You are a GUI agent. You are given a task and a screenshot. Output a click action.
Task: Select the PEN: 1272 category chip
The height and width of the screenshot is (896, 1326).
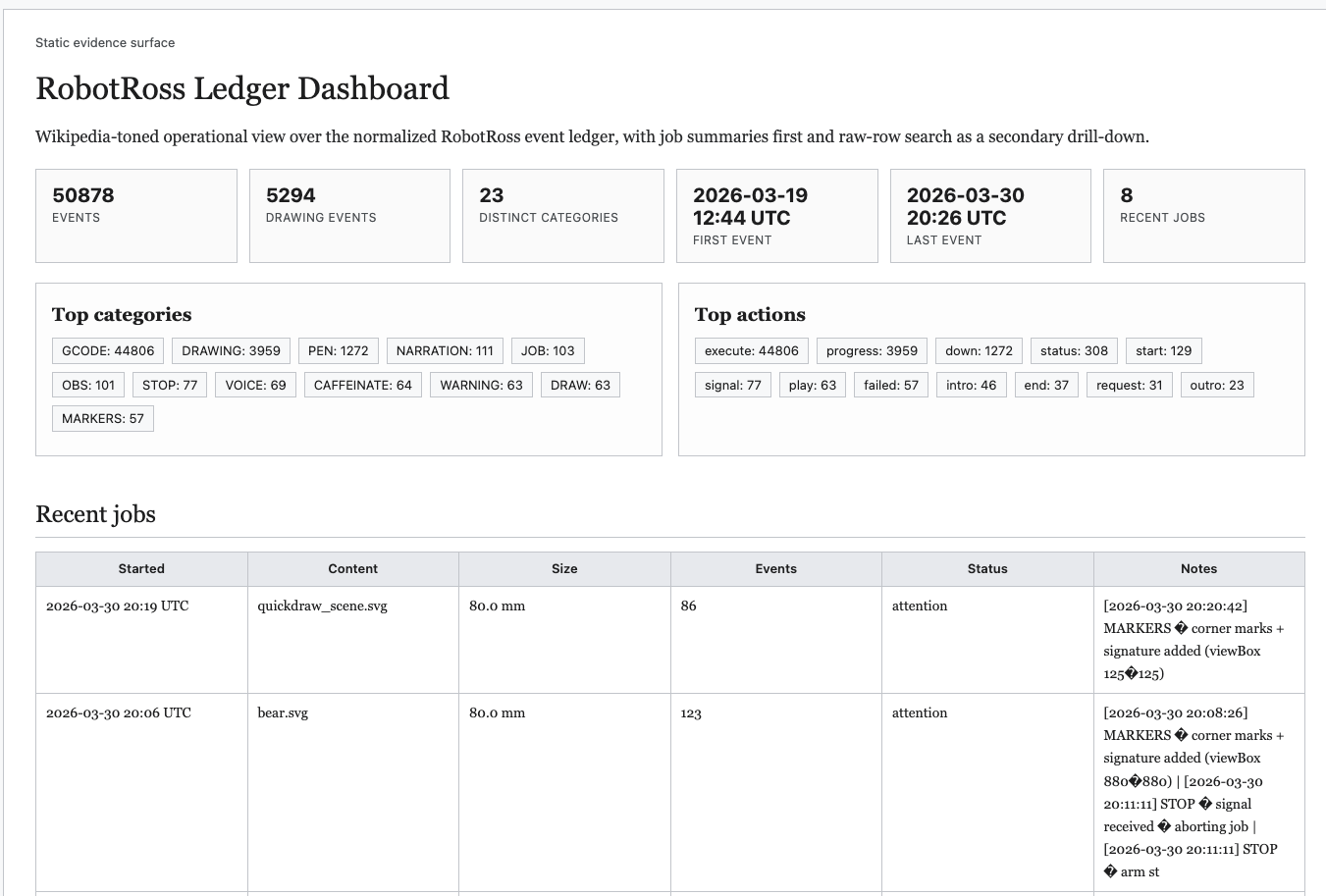point(338,350)
